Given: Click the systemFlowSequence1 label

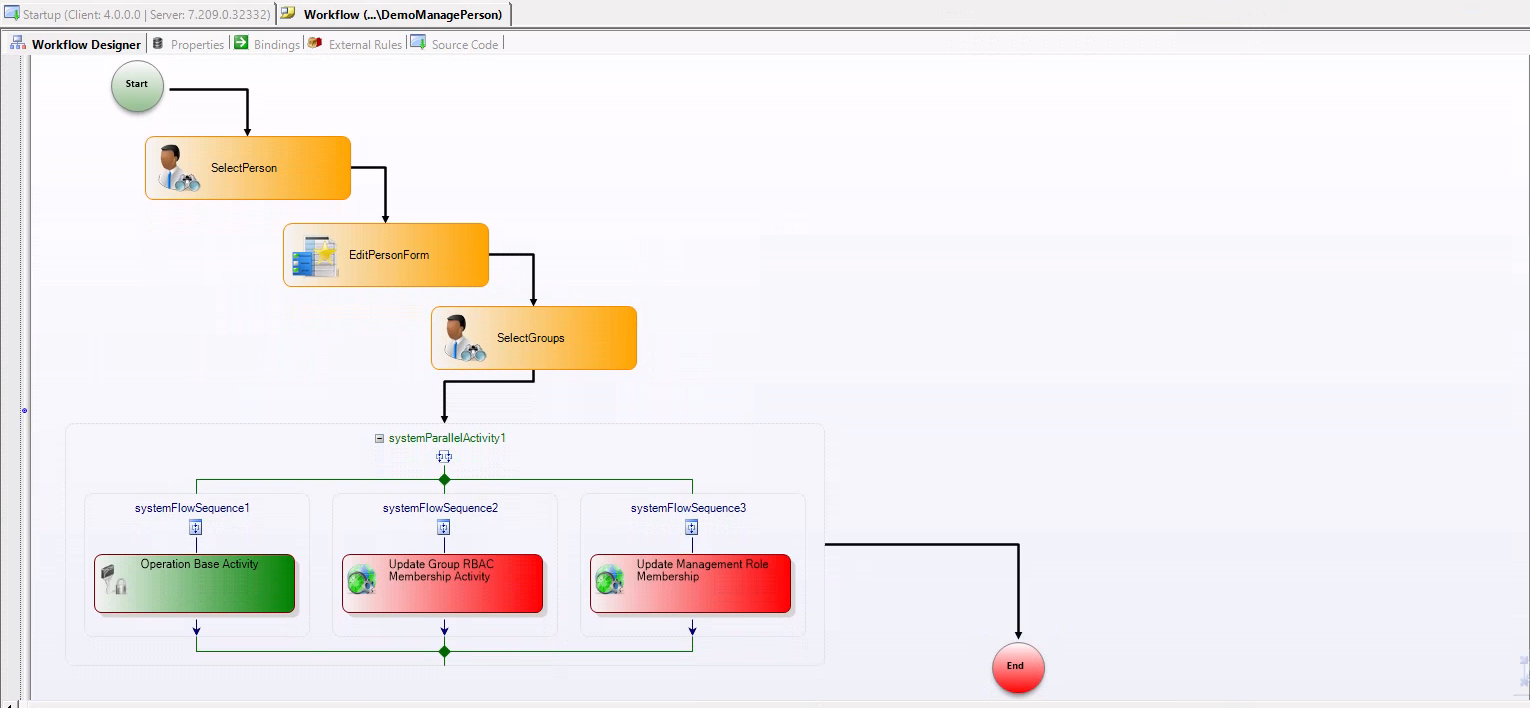Looking at the screenshot, I should click(x=192, y=508).
